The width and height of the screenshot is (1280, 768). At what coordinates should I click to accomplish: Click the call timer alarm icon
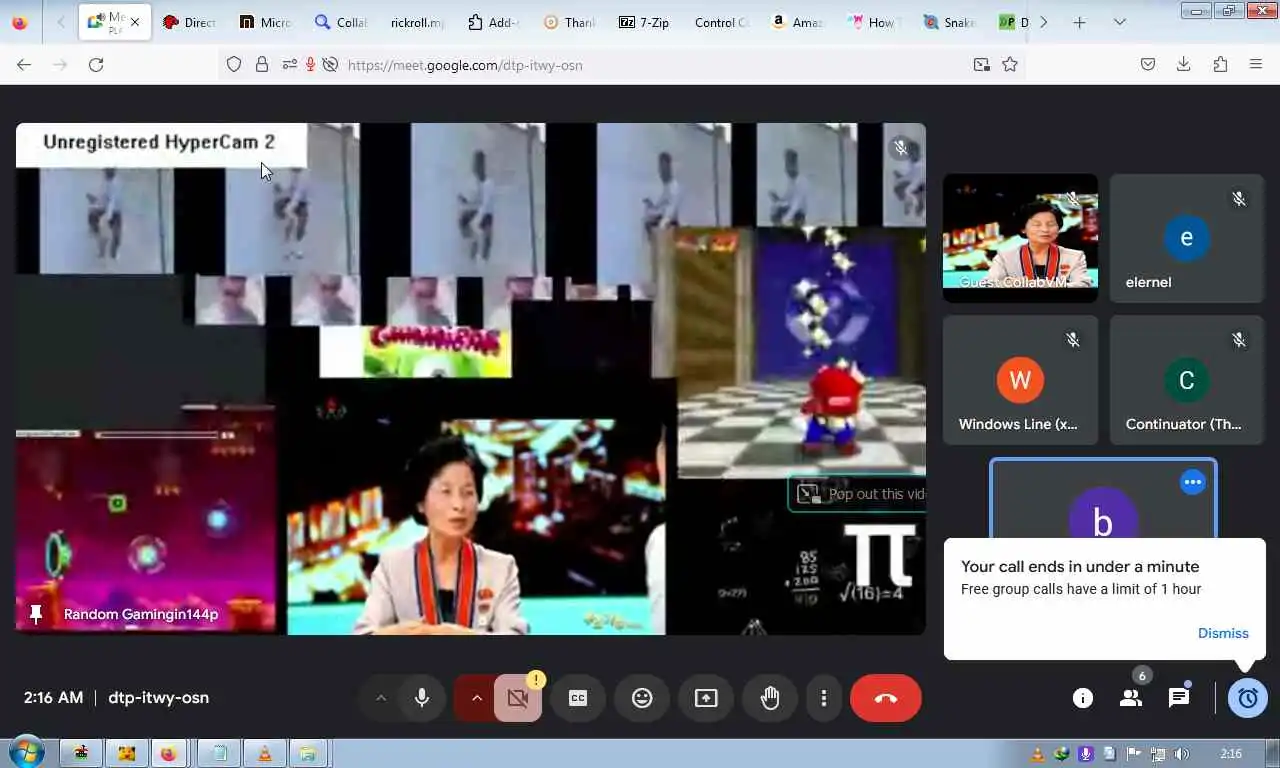click(x=1248, y=698)
